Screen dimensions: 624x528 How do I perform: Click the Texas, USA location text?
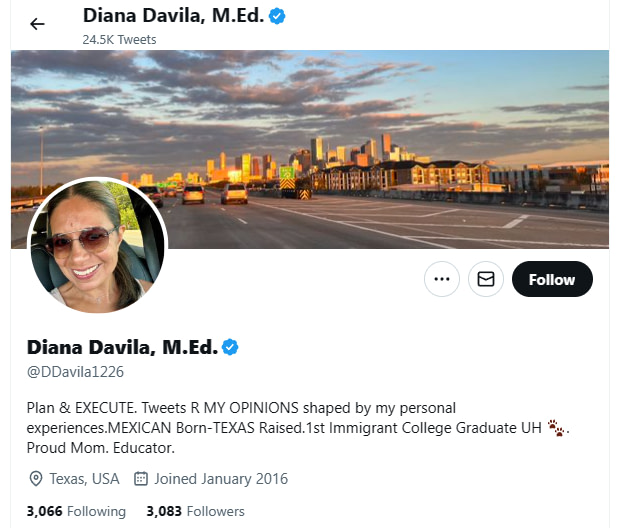(x=84, y=479)
